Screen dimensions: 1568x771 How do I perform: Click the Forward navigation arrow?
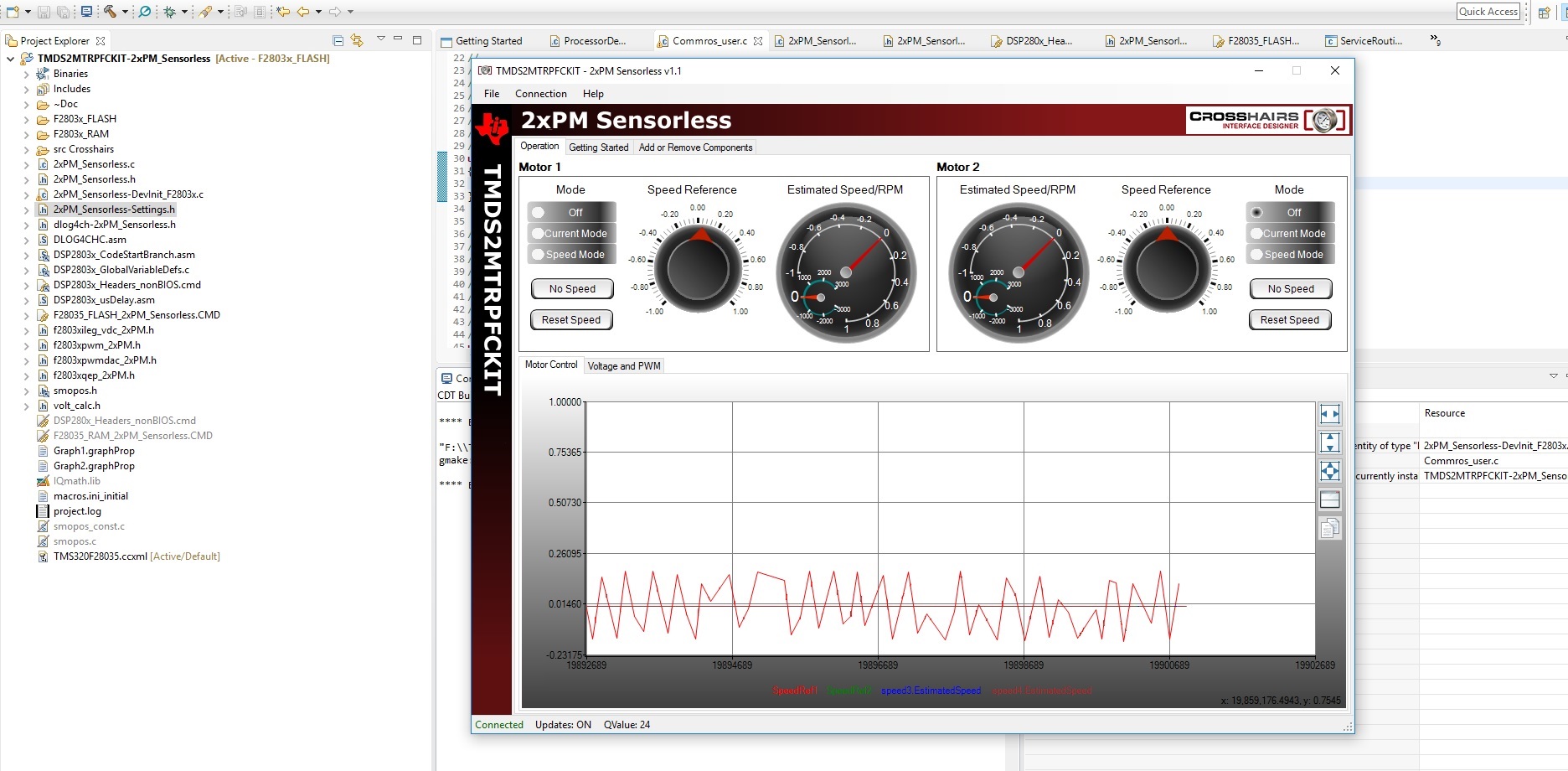point(335,12)
